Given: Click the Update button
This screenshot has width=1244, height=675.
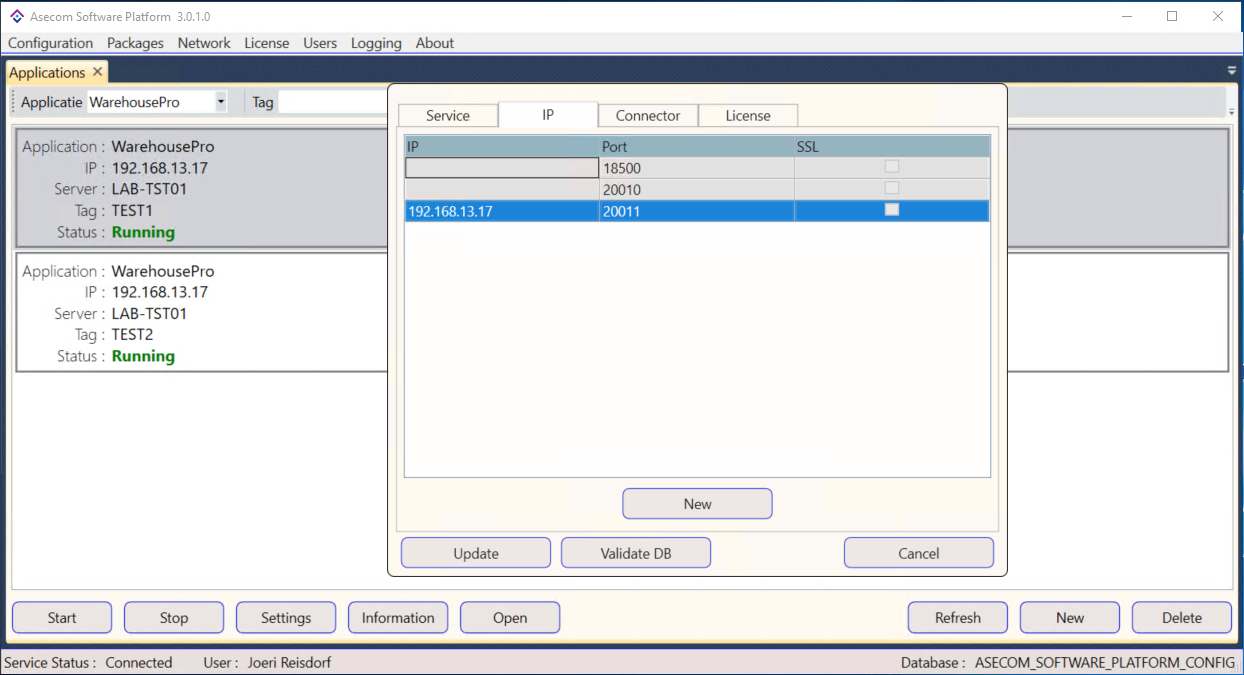Looking at the screenshot, I should click(475, 553).
